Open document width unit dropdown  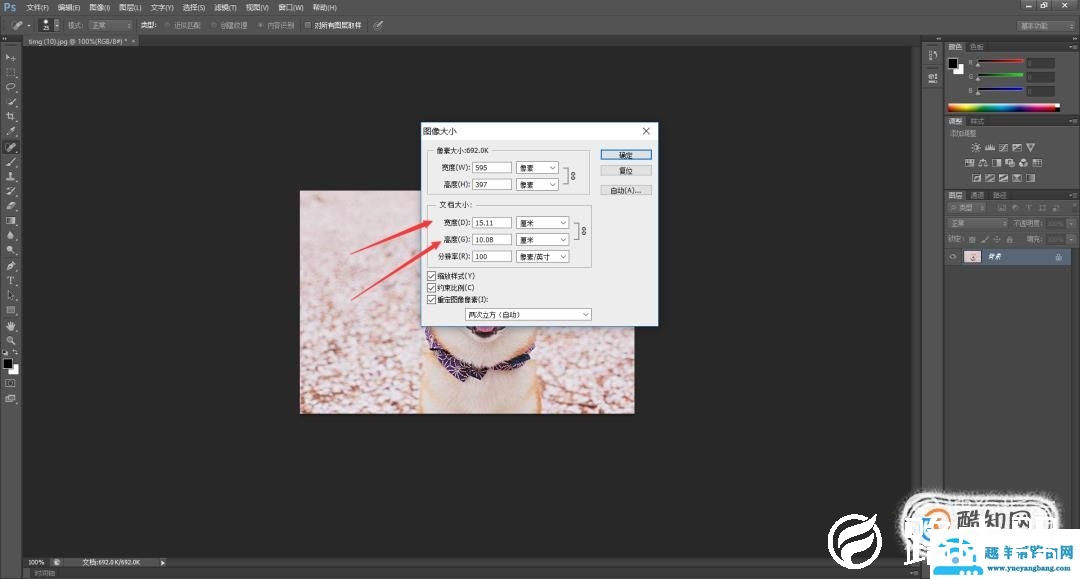[x=543, y=222]
